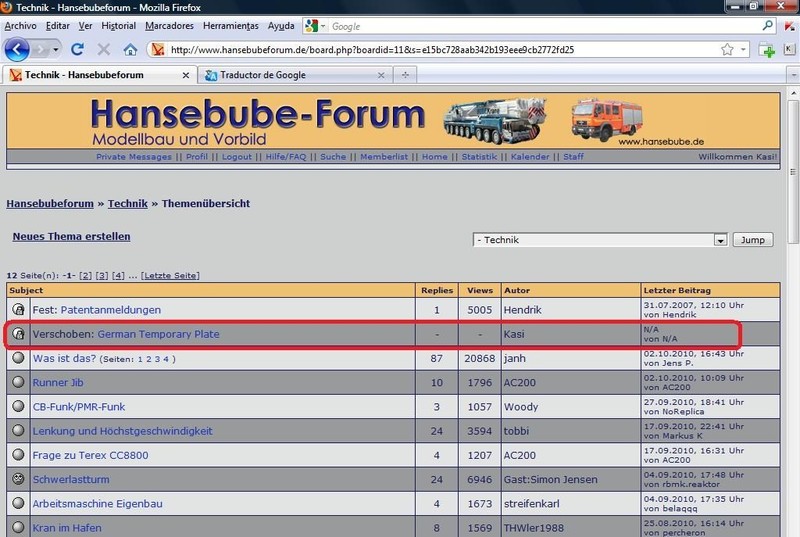Open page 3 of Was ist das? thread
Viewport: 800px width, 537px height.
click(x=157, y=359)
